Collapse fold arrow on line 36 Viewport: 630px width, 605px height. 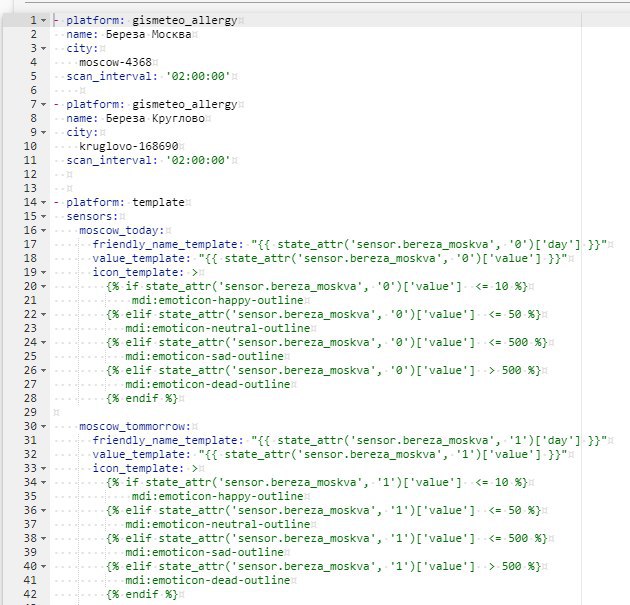point(43,511)
